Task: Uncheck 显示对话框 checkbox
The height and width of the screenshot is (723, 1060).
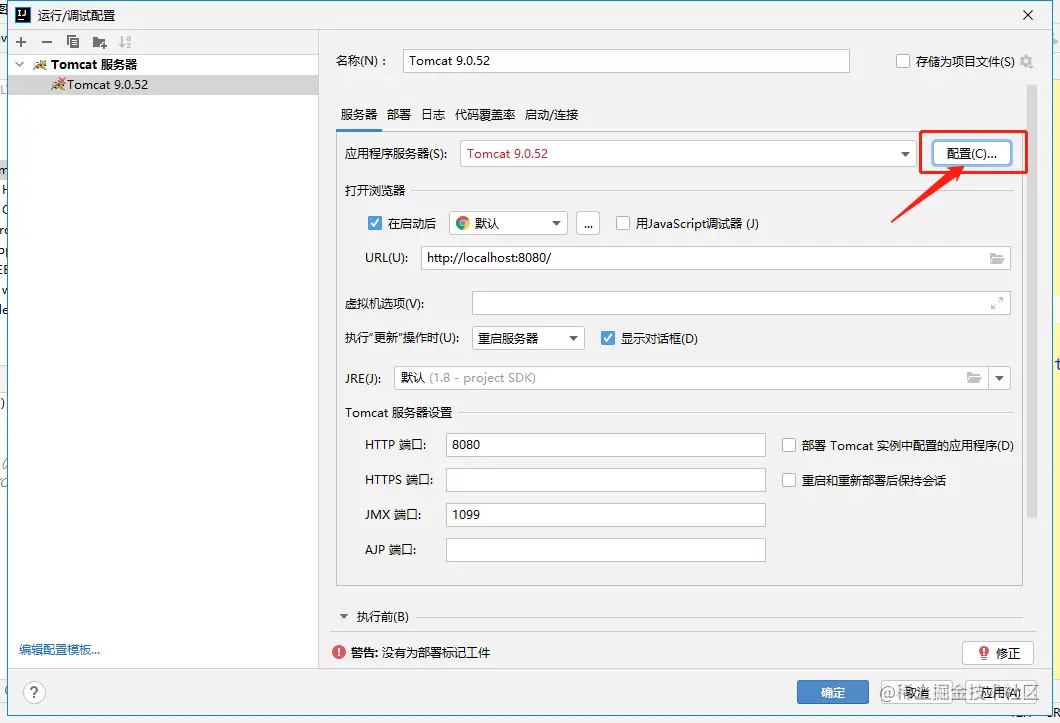Action: point(608,338)
